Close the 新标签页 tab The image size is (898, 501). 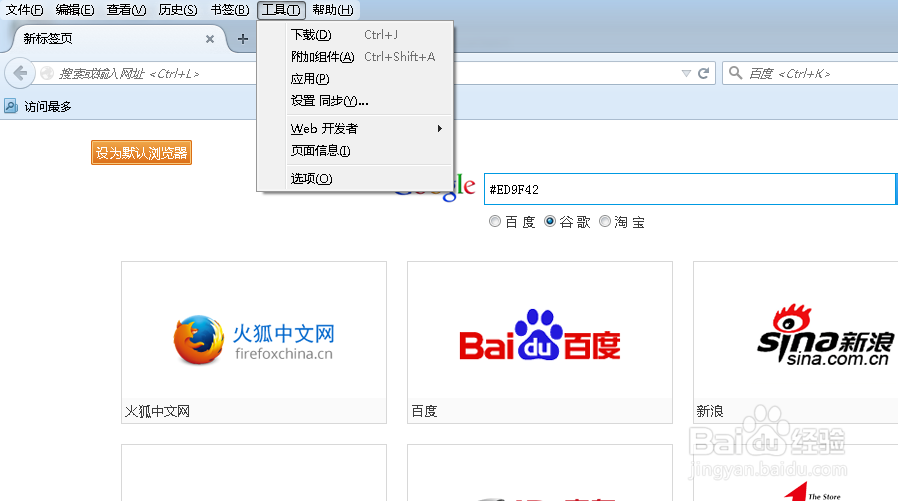[210, 39]
